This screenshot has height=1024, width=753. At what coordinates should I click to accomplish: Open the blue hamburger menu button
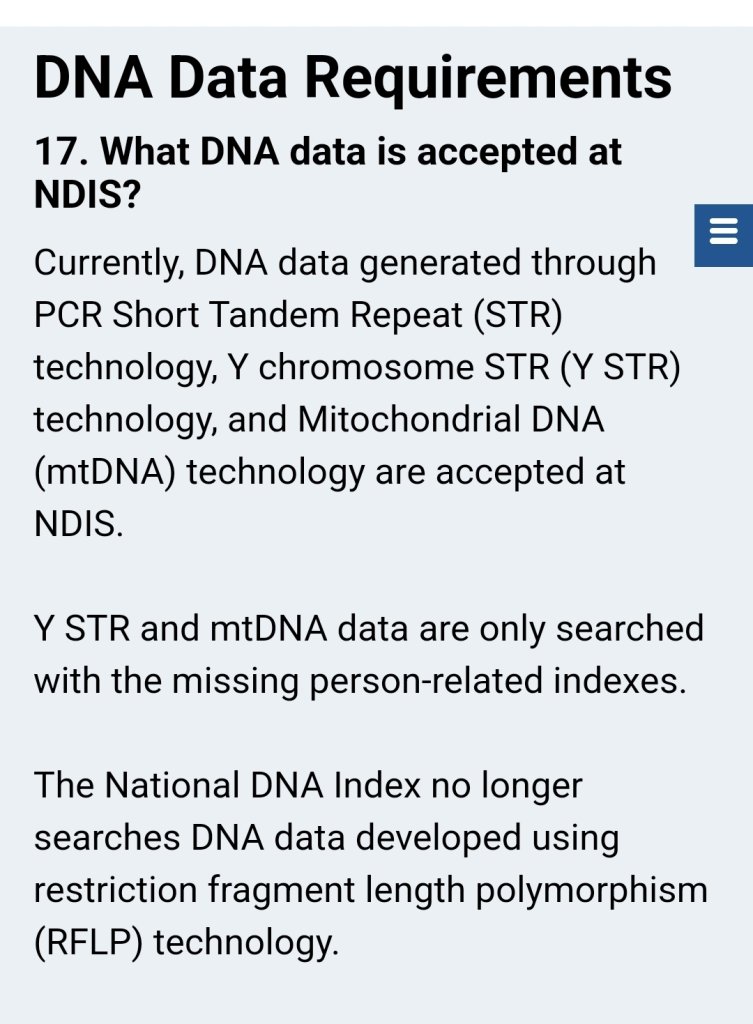click(x=723, y=234)
